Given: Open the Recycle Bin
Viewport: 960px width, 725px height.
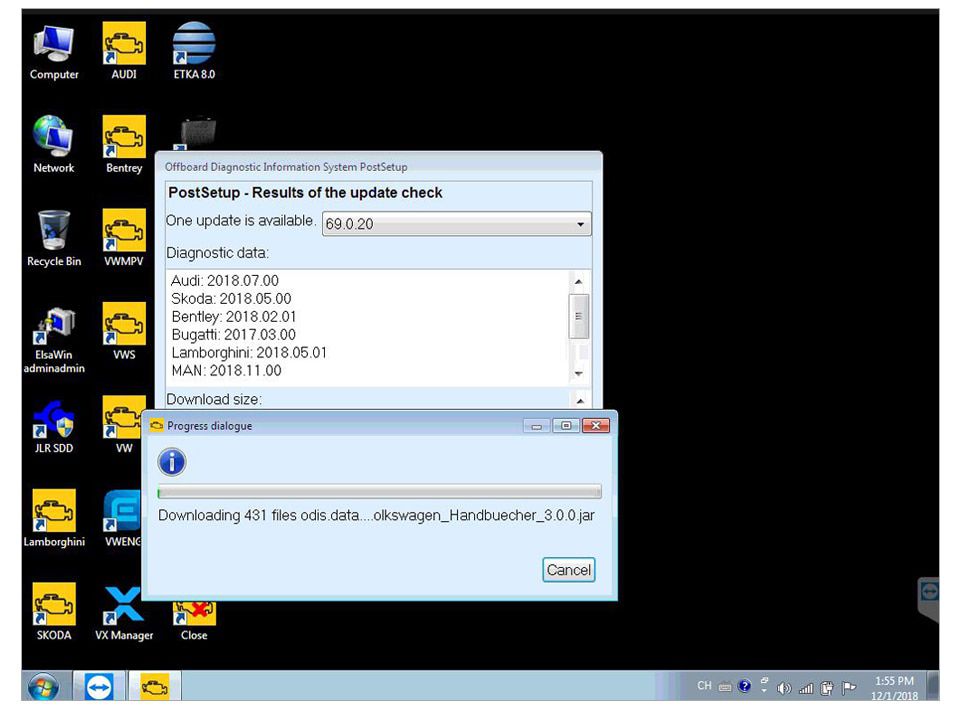Looking at the screenshot, I should 54,238.
